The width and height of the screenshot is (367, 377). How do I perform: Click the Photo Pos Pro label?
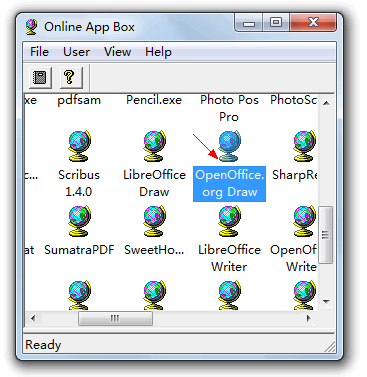pos(229,108)
